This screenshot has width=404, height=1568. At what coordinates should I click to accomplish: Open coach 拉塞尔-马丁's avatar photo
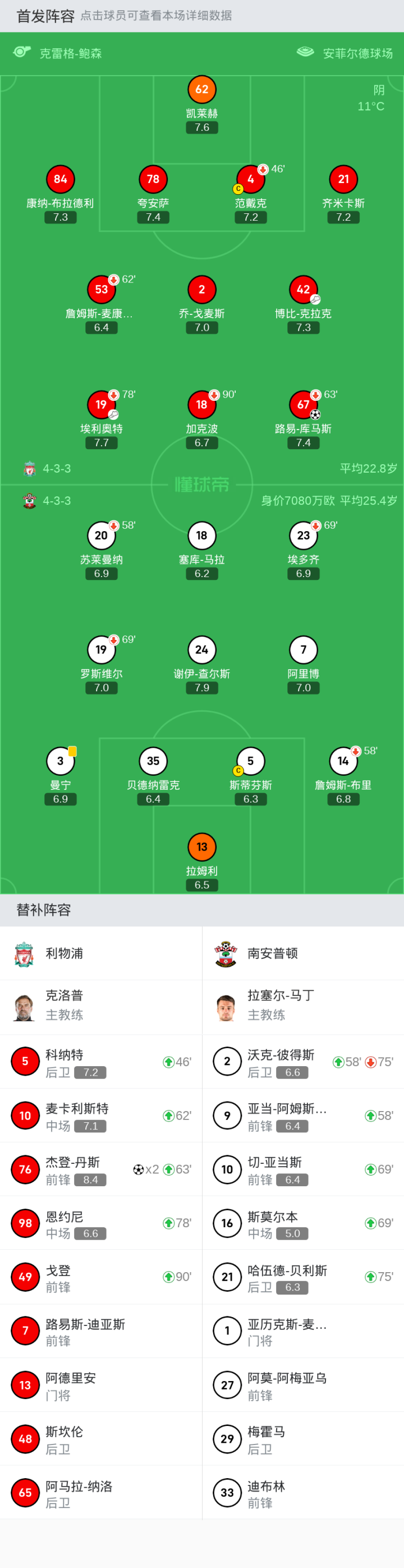point(226,1007)
